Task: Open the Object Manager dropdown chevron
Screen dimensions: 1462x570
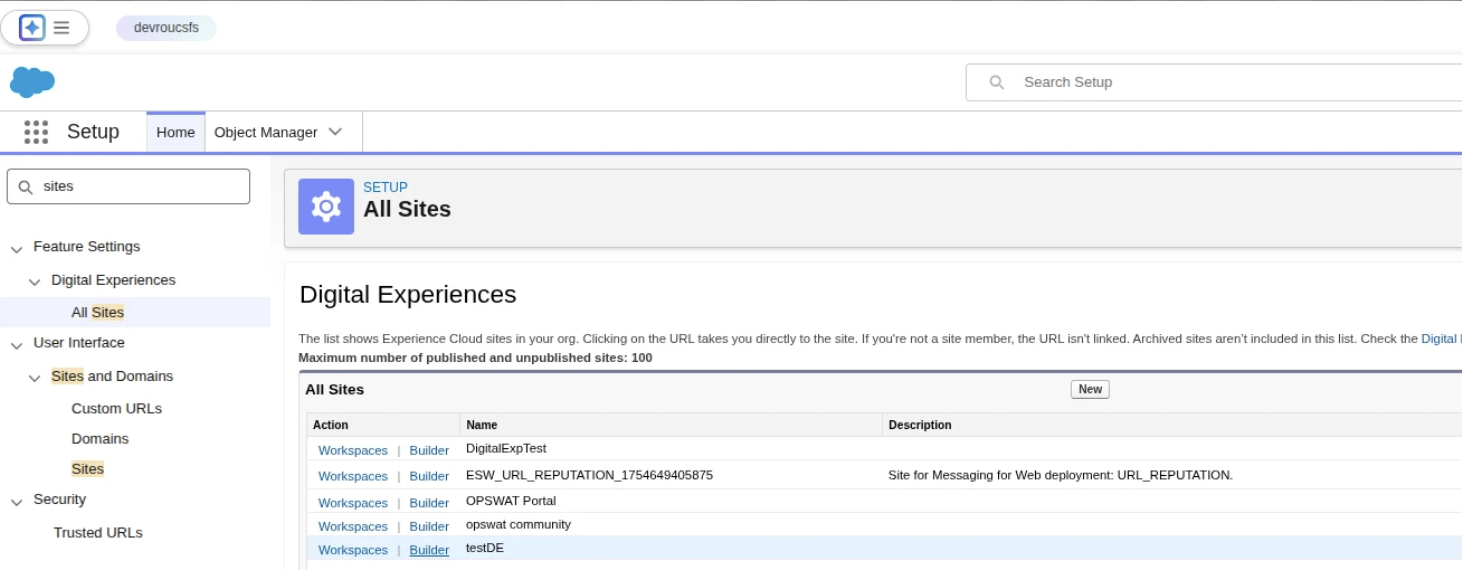Action: (x=335, y=132)
